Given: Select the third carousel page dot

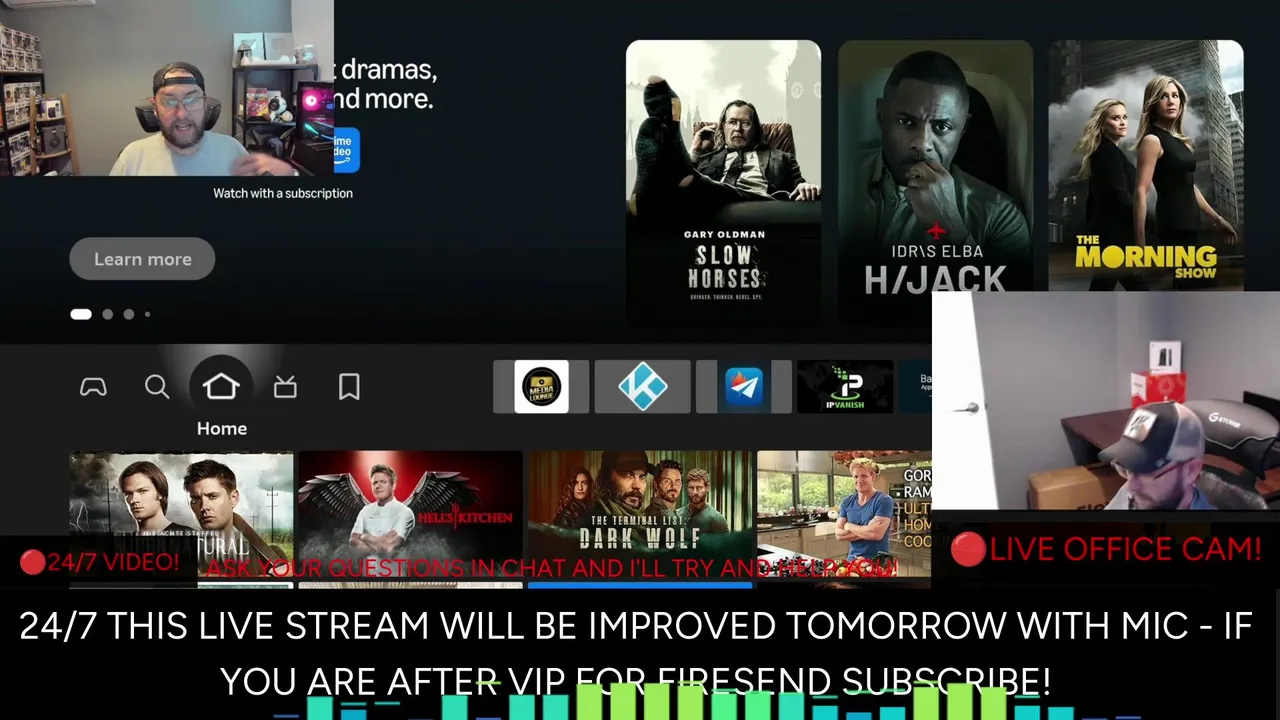Looking at the screenshot, I should coord(129,314).
